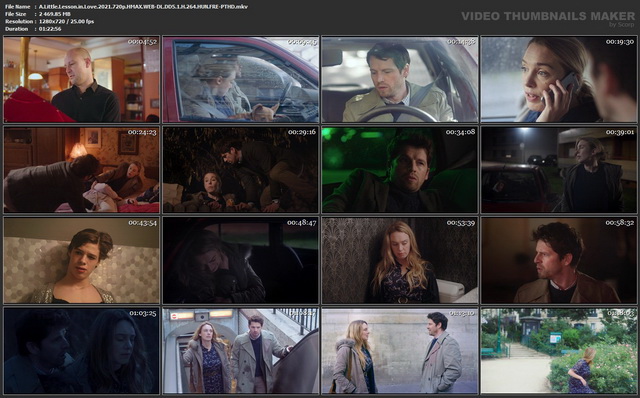
Task: Open the 00:39:01 parking lot thumbnail
Action: (x=559, y=170)
